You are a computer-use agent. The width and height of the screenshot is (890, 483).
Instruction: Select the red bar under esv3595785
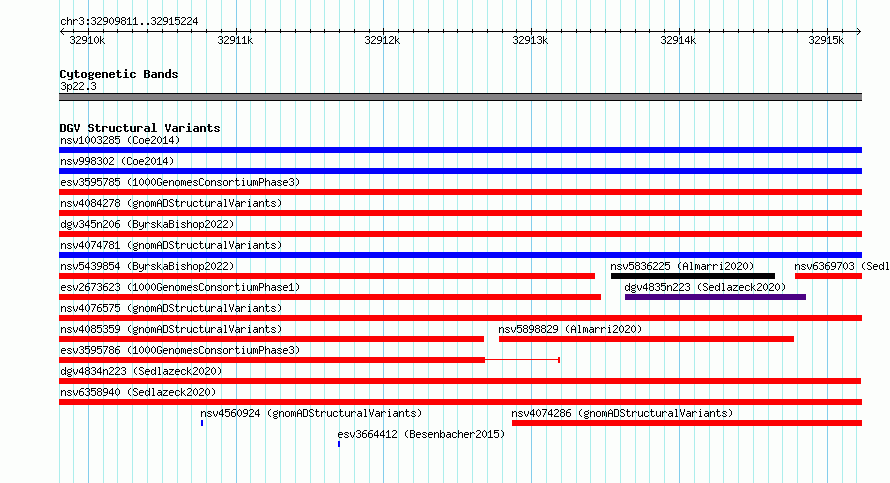[x=460, y=192]
